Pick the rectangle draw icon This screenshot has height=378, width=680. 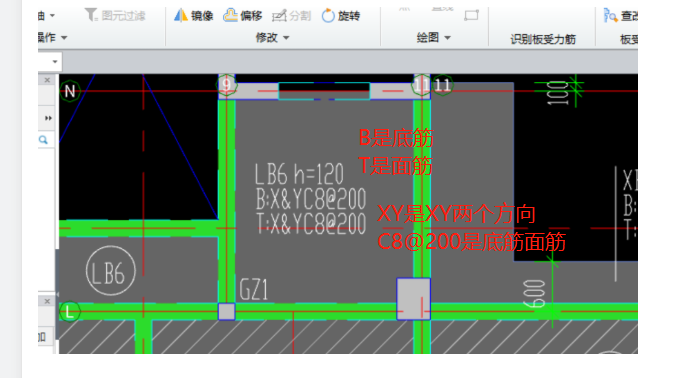click(x=471, y=16)
